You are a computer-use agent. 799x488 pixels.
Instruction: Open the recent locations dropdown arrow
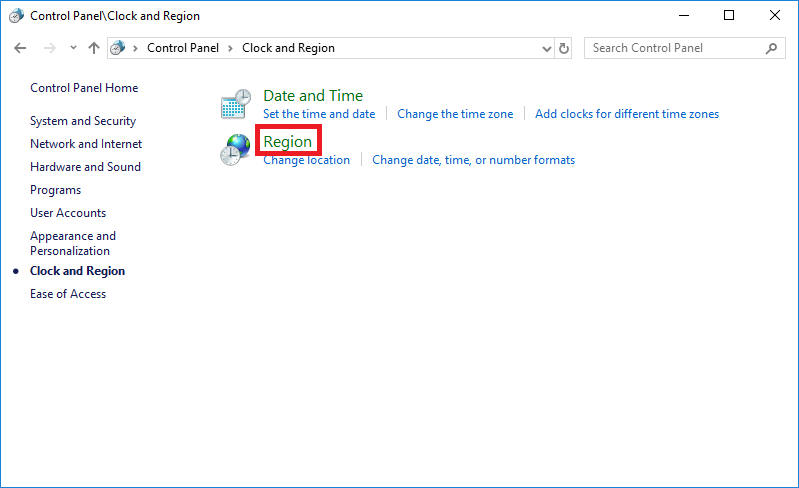point(73,48)
